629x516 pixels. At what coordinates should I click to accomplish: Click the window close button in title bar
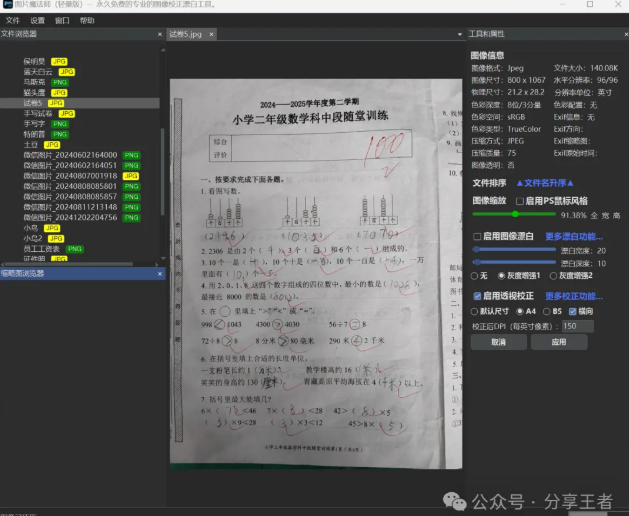coord(620,5)
